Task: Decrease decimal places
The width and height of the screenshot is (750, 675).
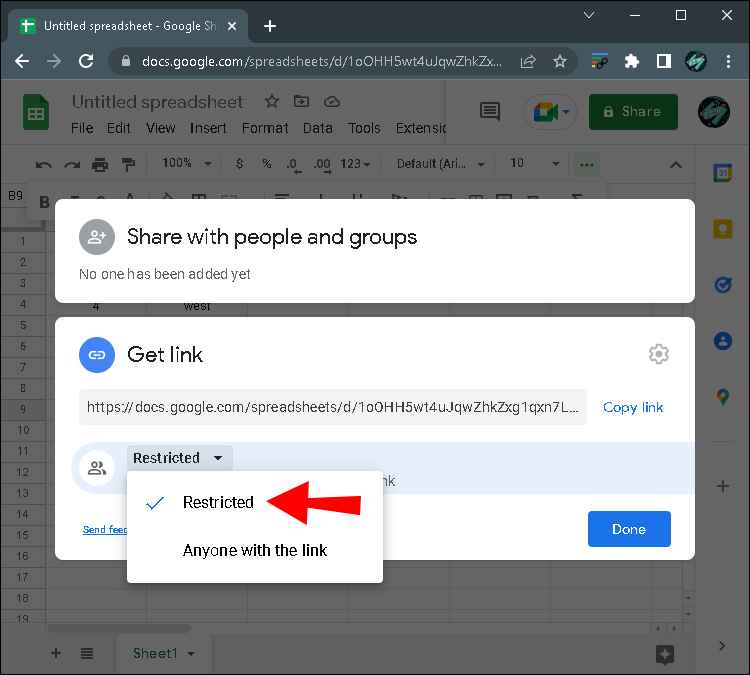Action: coord(294,165)
